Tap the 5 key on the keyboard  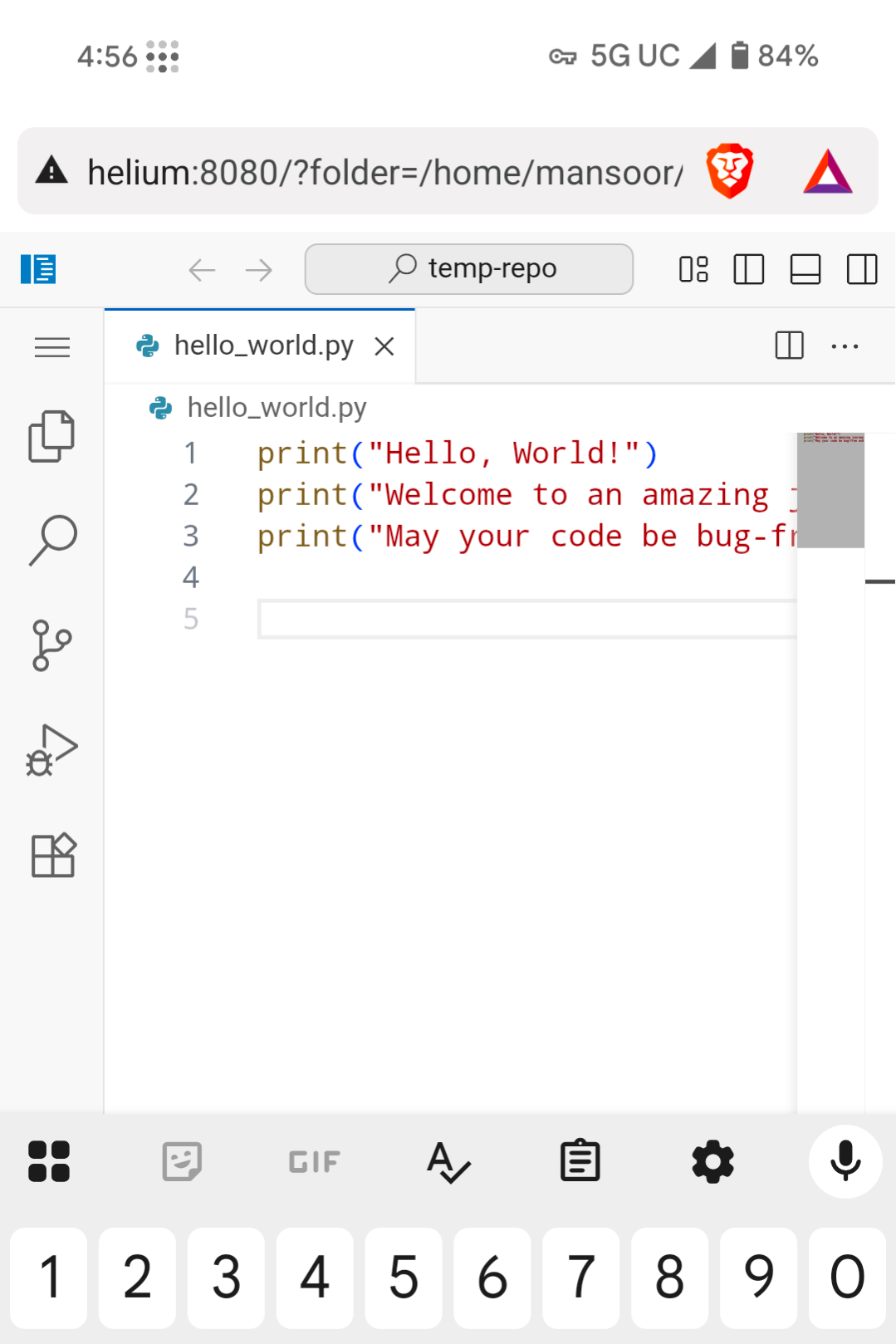click(404, 1278)
